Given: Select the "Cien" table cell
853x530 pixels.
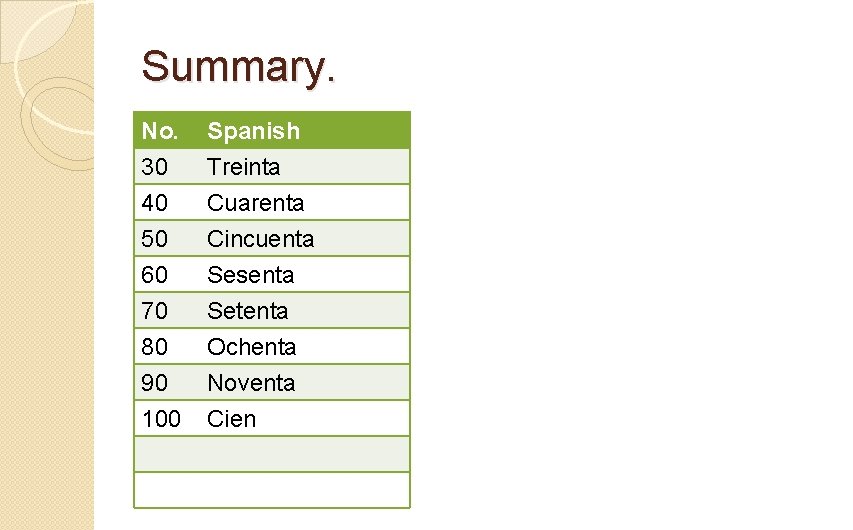Looking at the screenshot, I should [231, 419].
